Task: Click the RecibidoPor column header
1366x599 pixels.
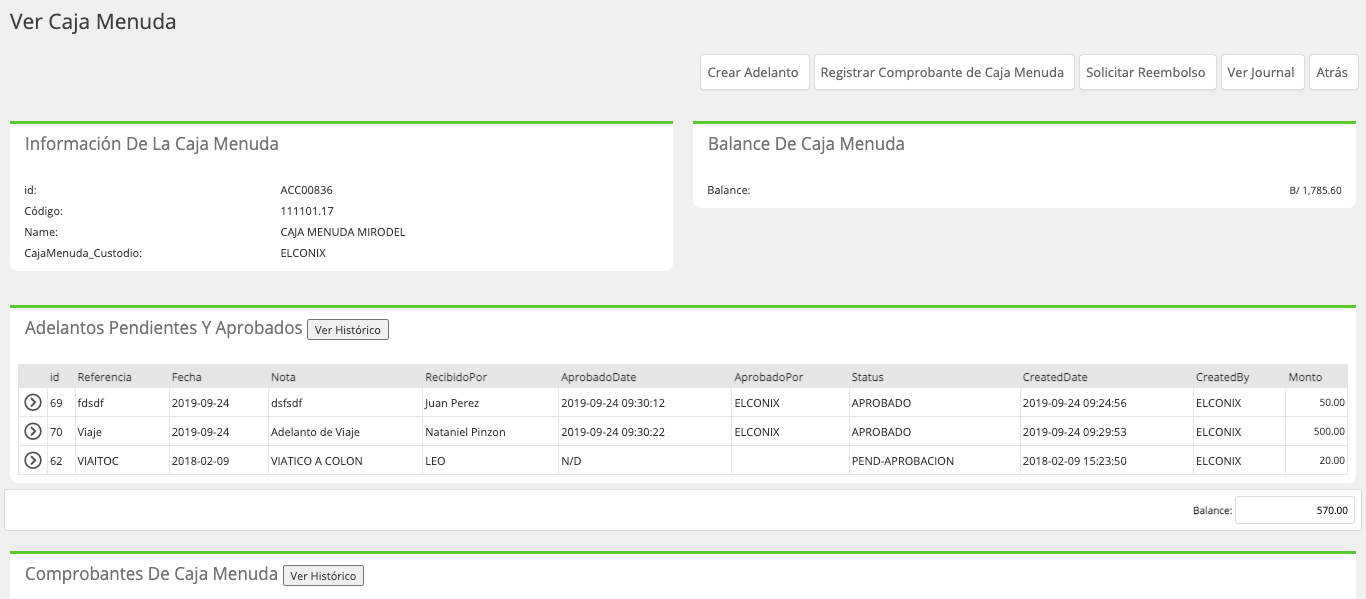Action: [x=456, y=377]
